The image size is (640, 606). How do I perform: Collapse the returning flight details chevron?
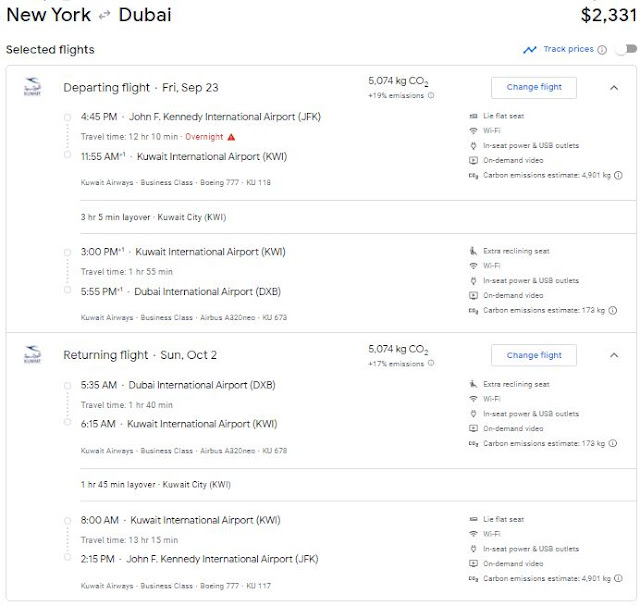[614, 355]
